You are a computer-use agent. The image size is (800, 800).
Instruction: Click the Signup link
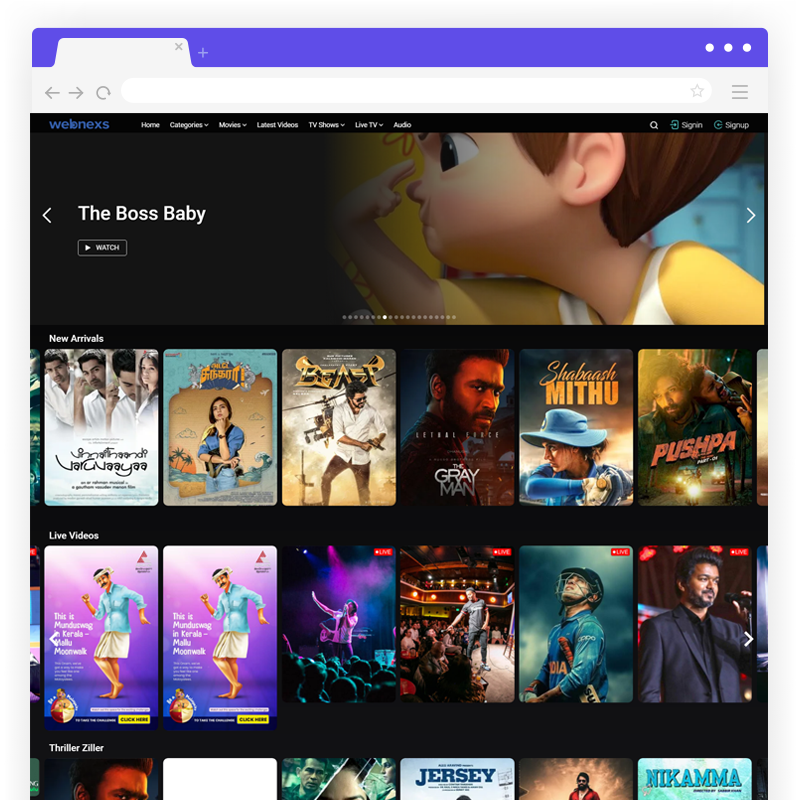(x=731, y=125)
